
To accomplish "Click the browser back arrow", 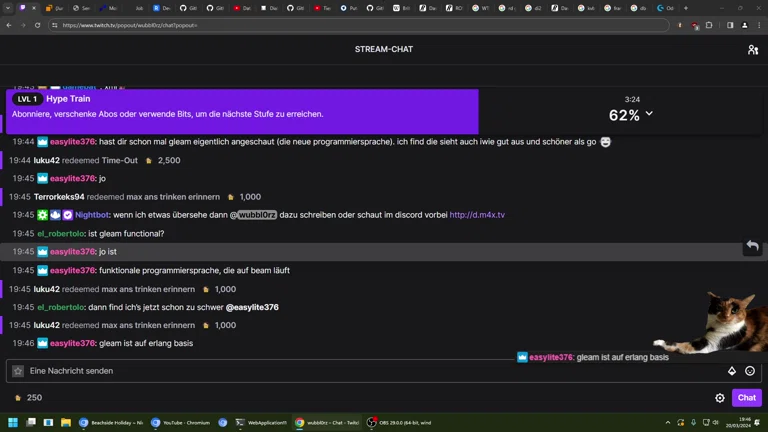I will (x=9, y=25).
